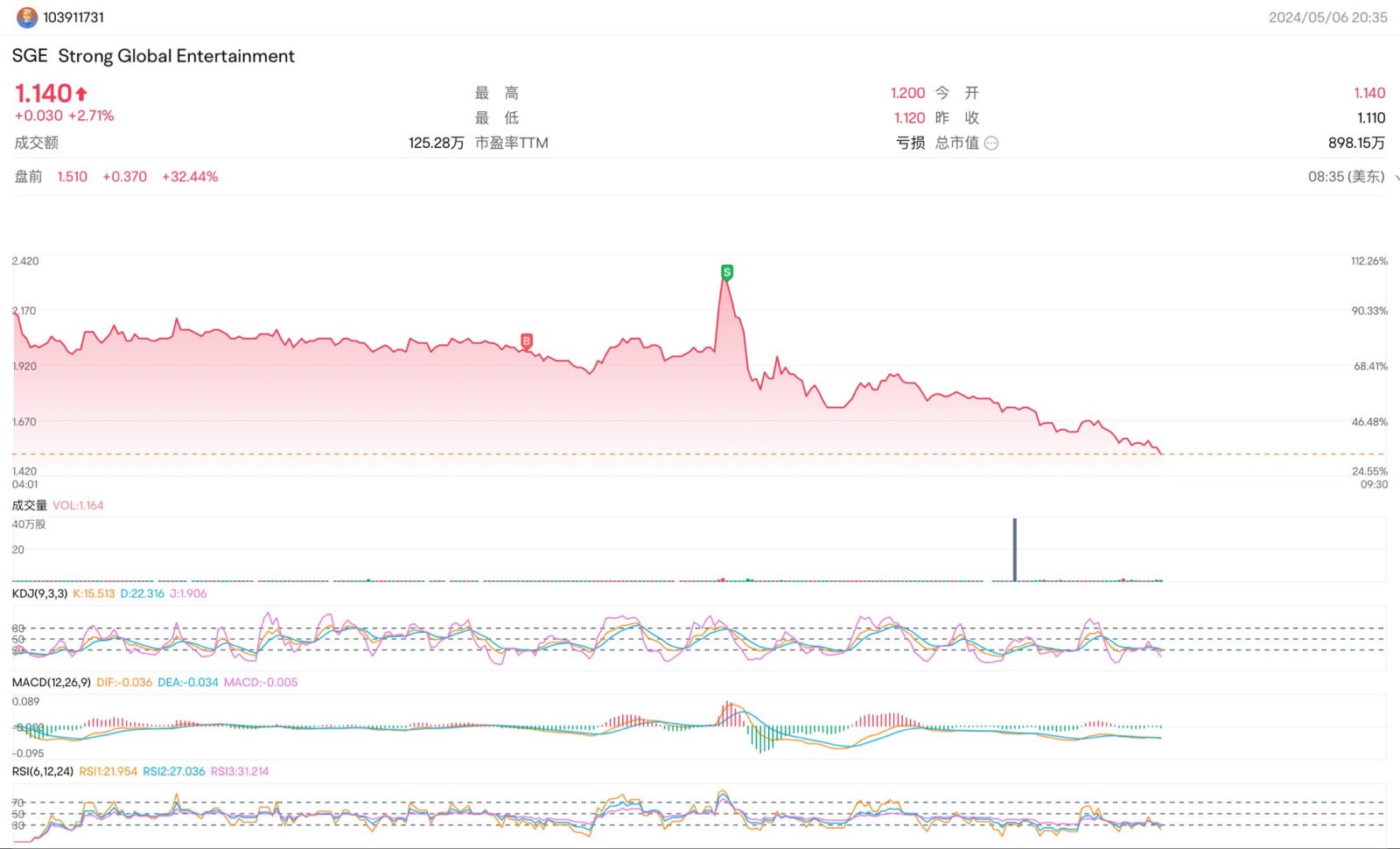Open the user avatar for 103911731
This screenshot has width=1400, height=849.
point(27,18)
